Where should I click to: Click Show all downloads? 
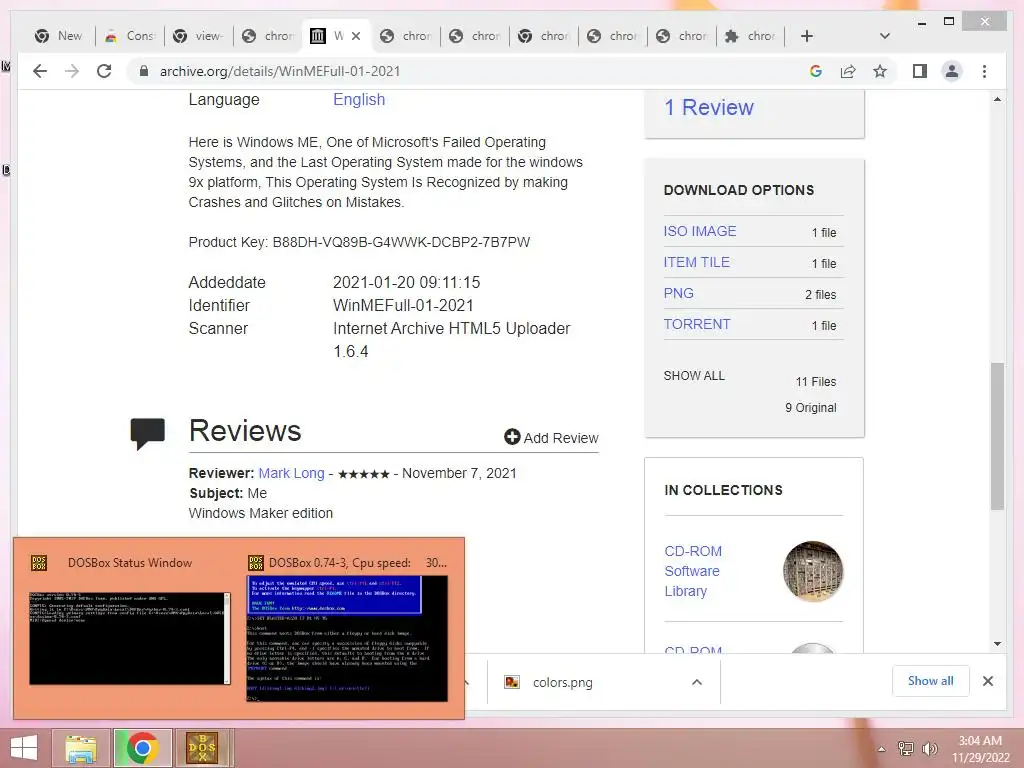click(x=930, y=681)
